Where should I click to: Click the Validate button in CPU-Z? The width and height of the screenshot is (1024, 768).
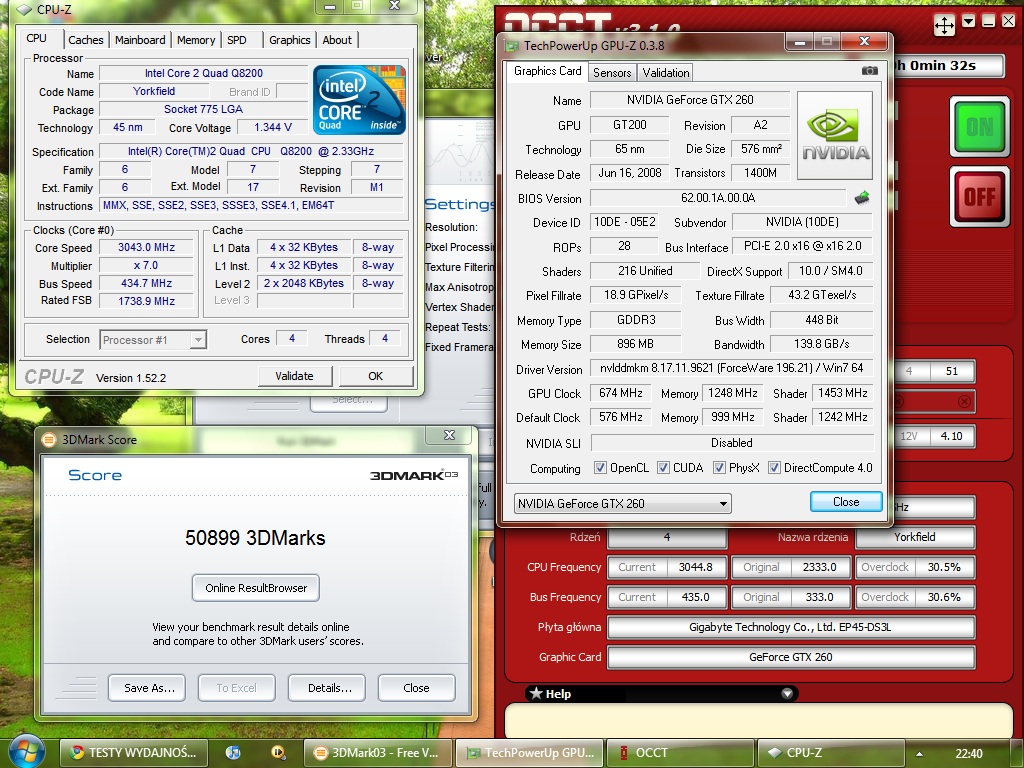coord(295,376)
